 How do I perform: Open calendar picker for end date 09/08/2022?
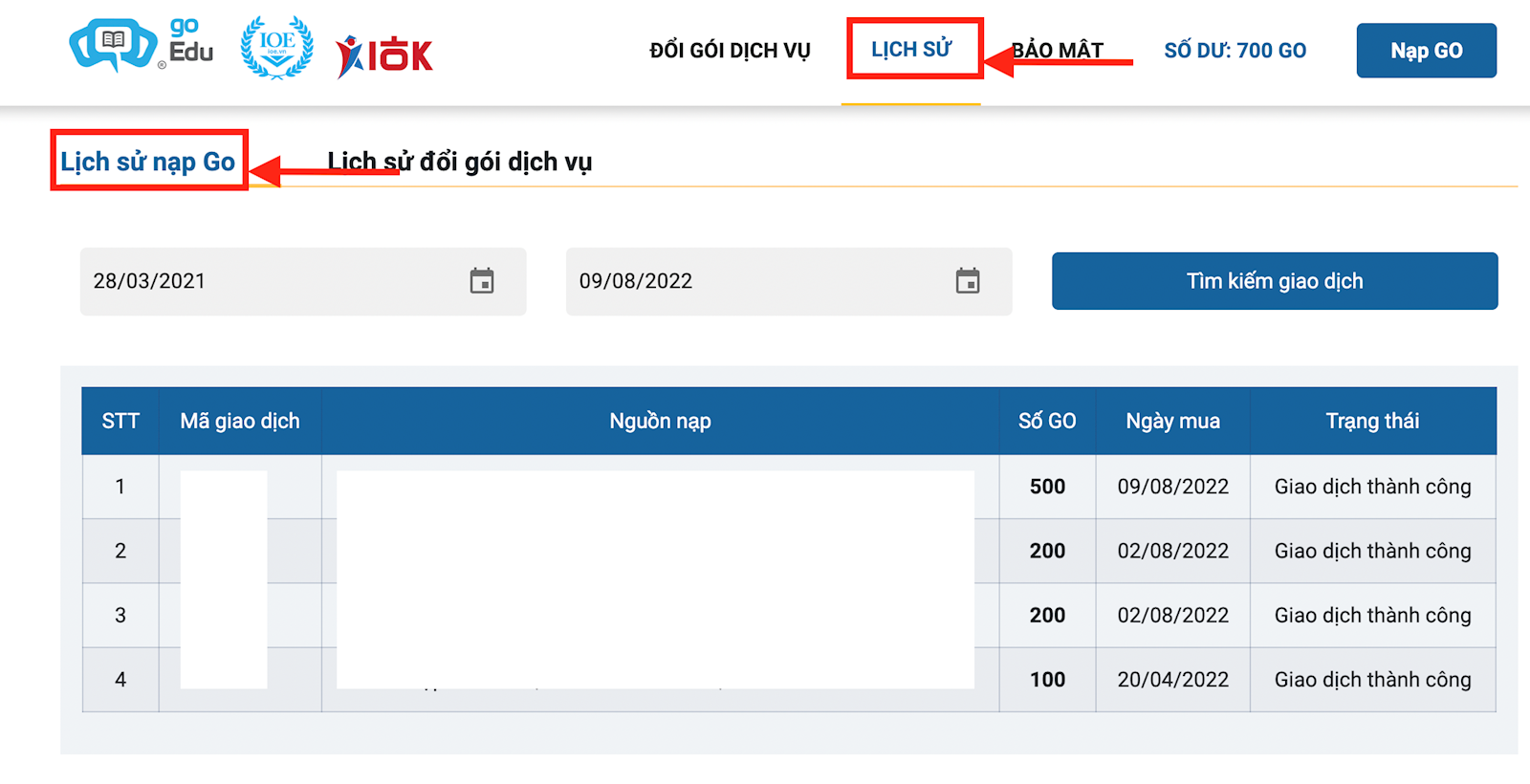tap(968, 281)
